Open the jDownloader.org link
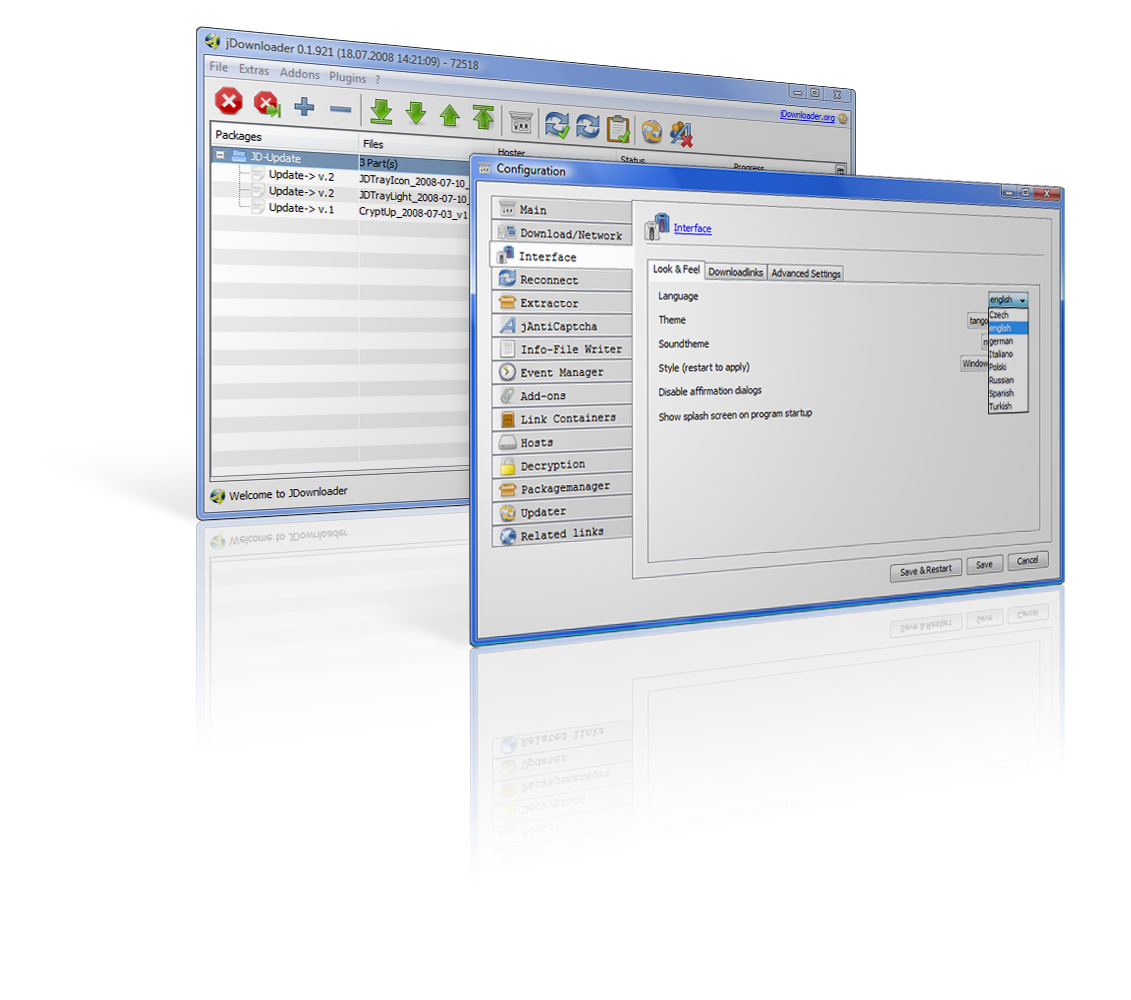Viewport: 1131px width, 1000px height. click(807, 116)
